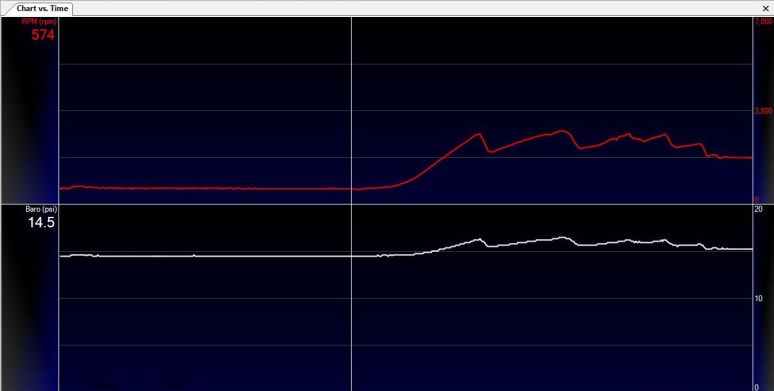Click the RPM (rpm) channel label
774x391 pixels.
[39, 22]
